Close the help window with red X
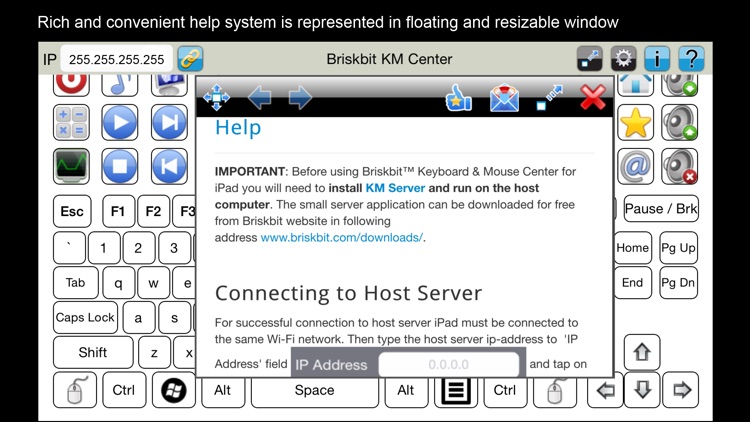This screenshot has width=750, height=422. tap(593, 97)
